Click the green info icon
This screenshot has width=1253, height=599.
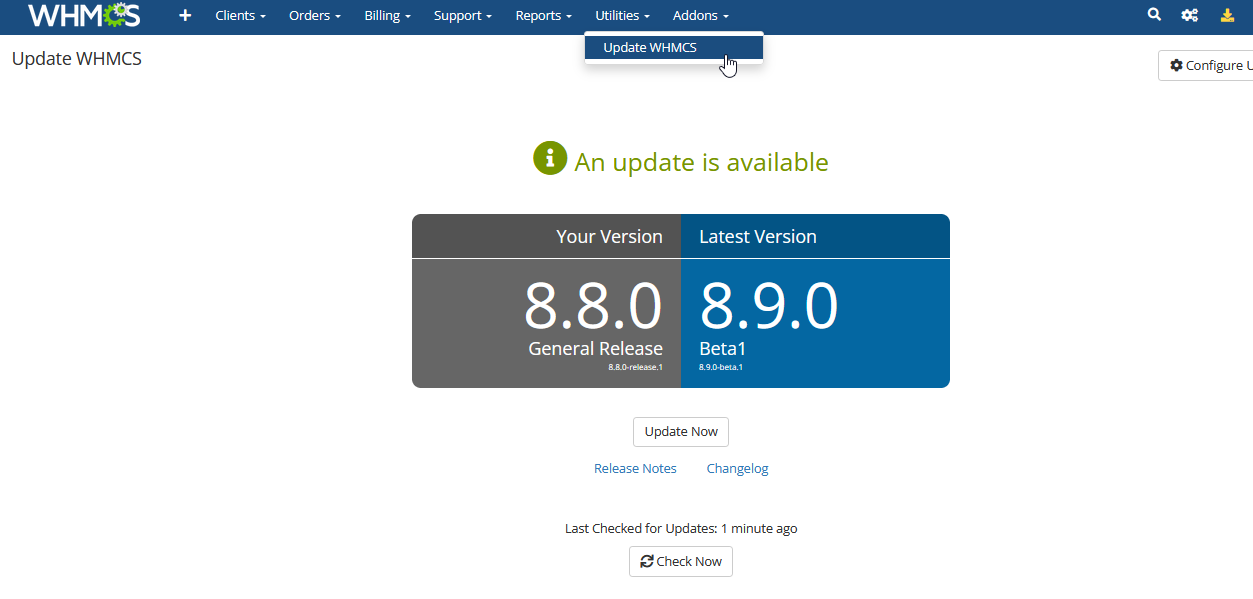pyautogui.click(x=550, y=158)
